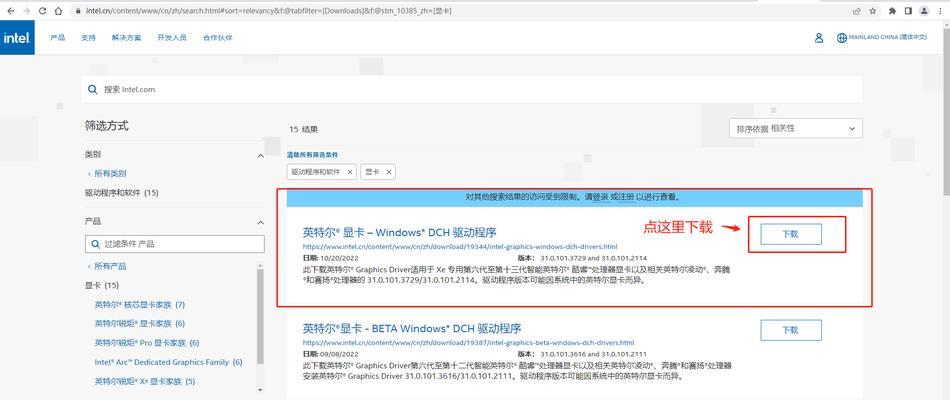Click the browser forward arrow
Image resolution: width=950 pixels, height=400 pixels.
coord(26,11)
